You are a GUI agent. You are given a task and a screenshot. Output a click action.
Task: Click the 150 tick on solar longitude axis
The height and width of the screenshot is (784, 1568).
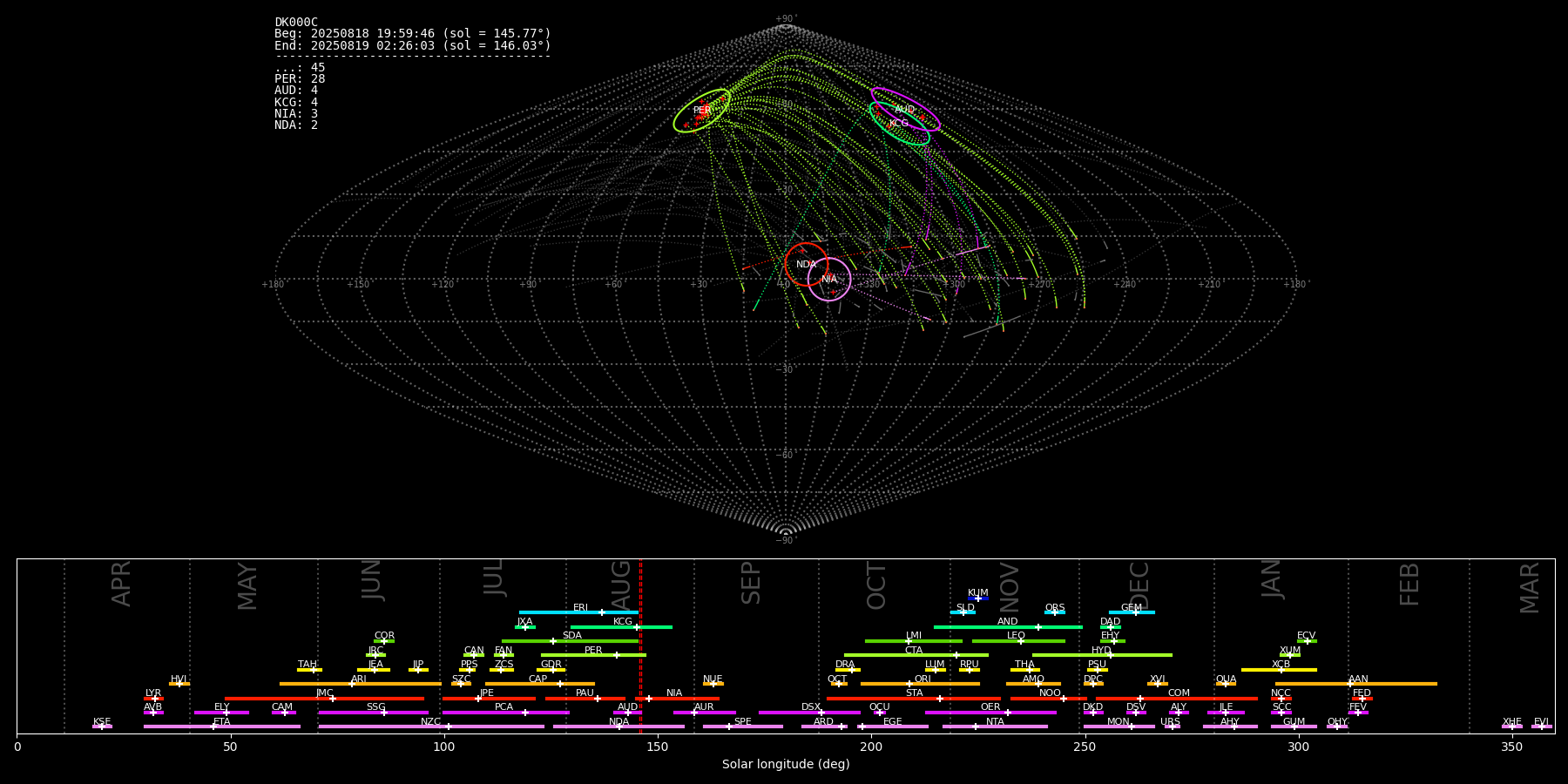click(658, 747)
